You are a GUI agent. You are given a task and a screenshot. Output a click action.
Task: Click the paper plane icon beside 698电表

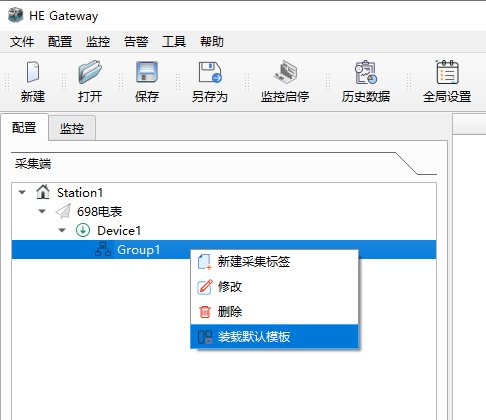pos(63,211)
